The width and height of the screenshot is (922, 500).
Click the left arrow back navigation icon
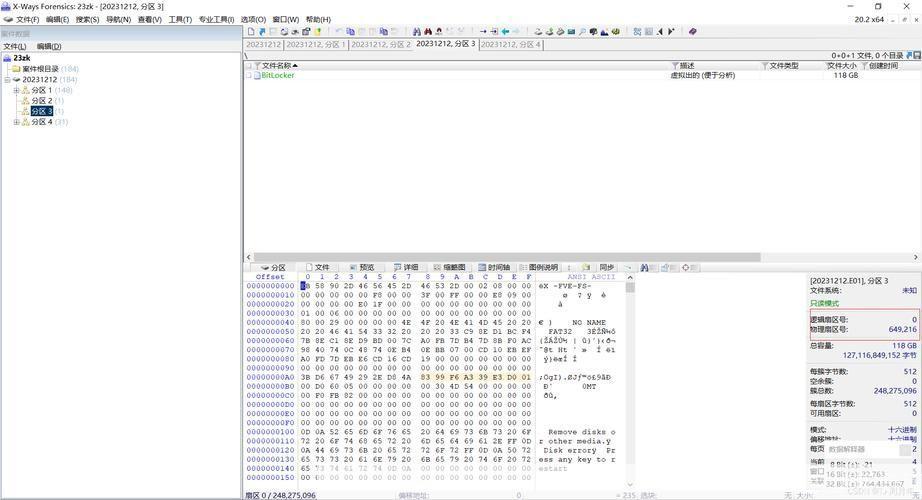point(505,32)
